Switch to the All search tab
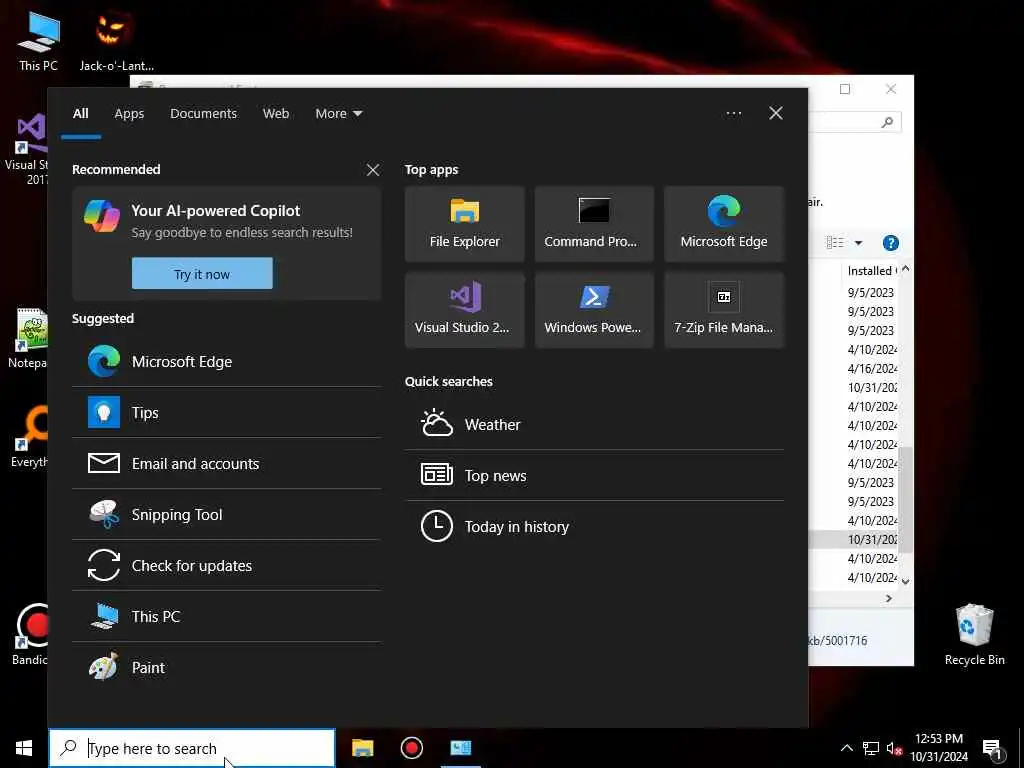 coord(80,114)
